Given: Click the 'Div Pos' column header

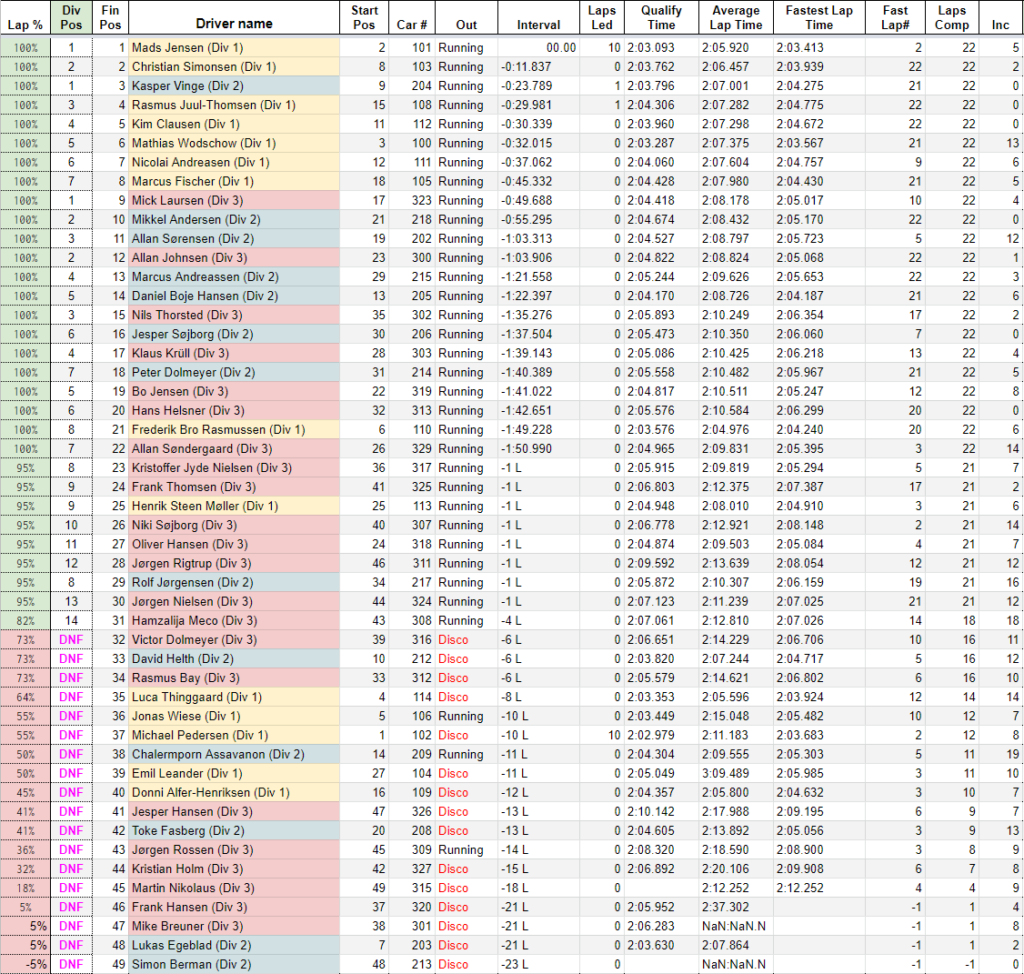Looking at the screenshot, I should click(71, 18).
